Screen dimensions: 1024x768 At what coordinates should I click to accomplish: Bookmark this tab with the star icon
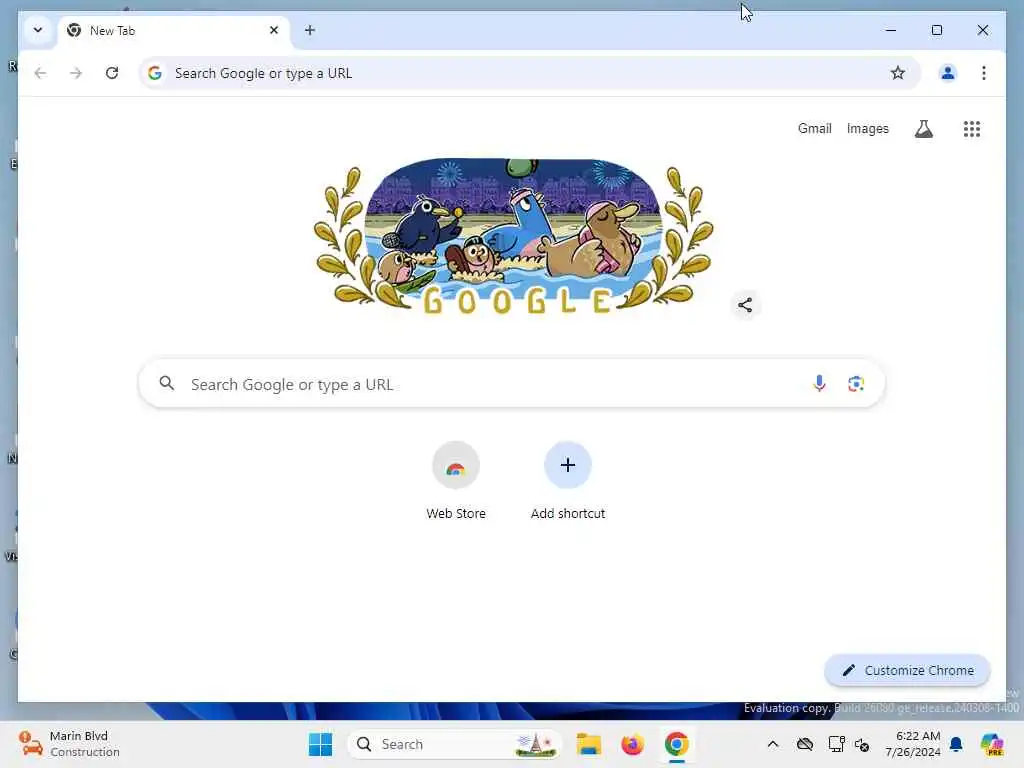(898, 73)
